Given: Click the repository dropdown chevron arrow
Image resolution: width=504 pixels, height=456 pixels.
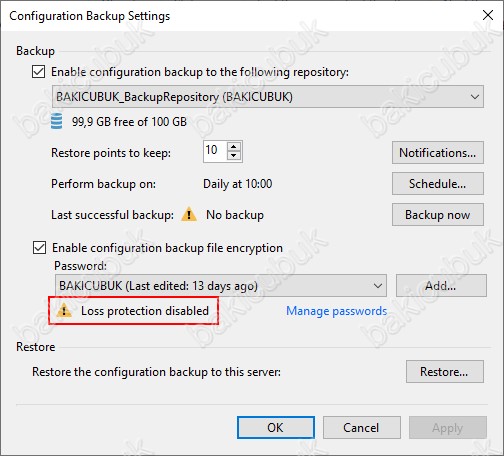Looking at the screenshot, I should pos(475,97).
